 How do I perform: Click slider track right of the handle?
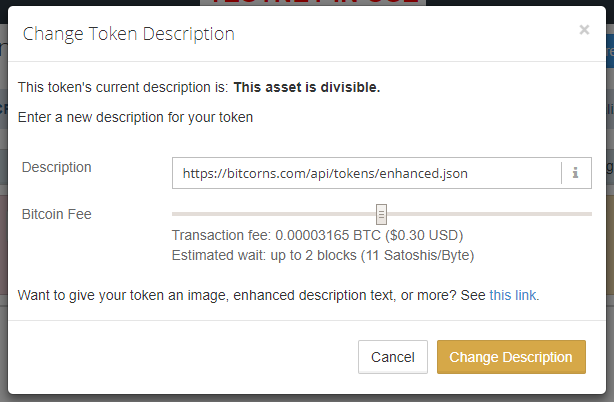pos(490,213)
